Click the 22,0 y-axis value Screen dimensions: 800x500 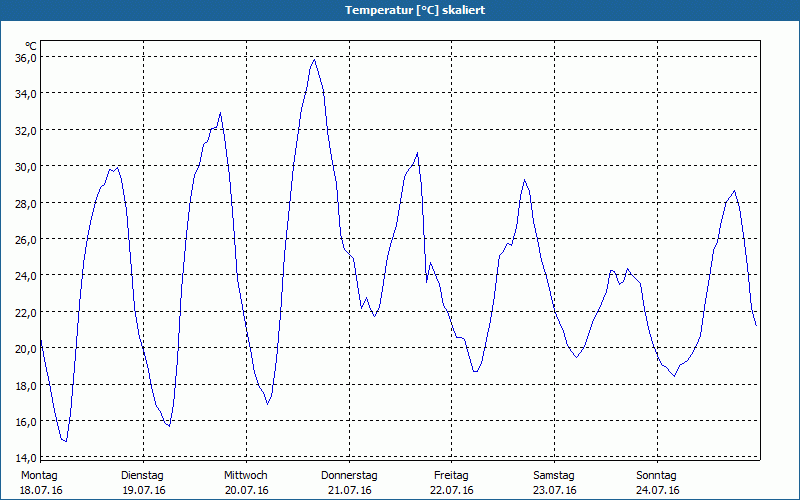coord(26,312)
